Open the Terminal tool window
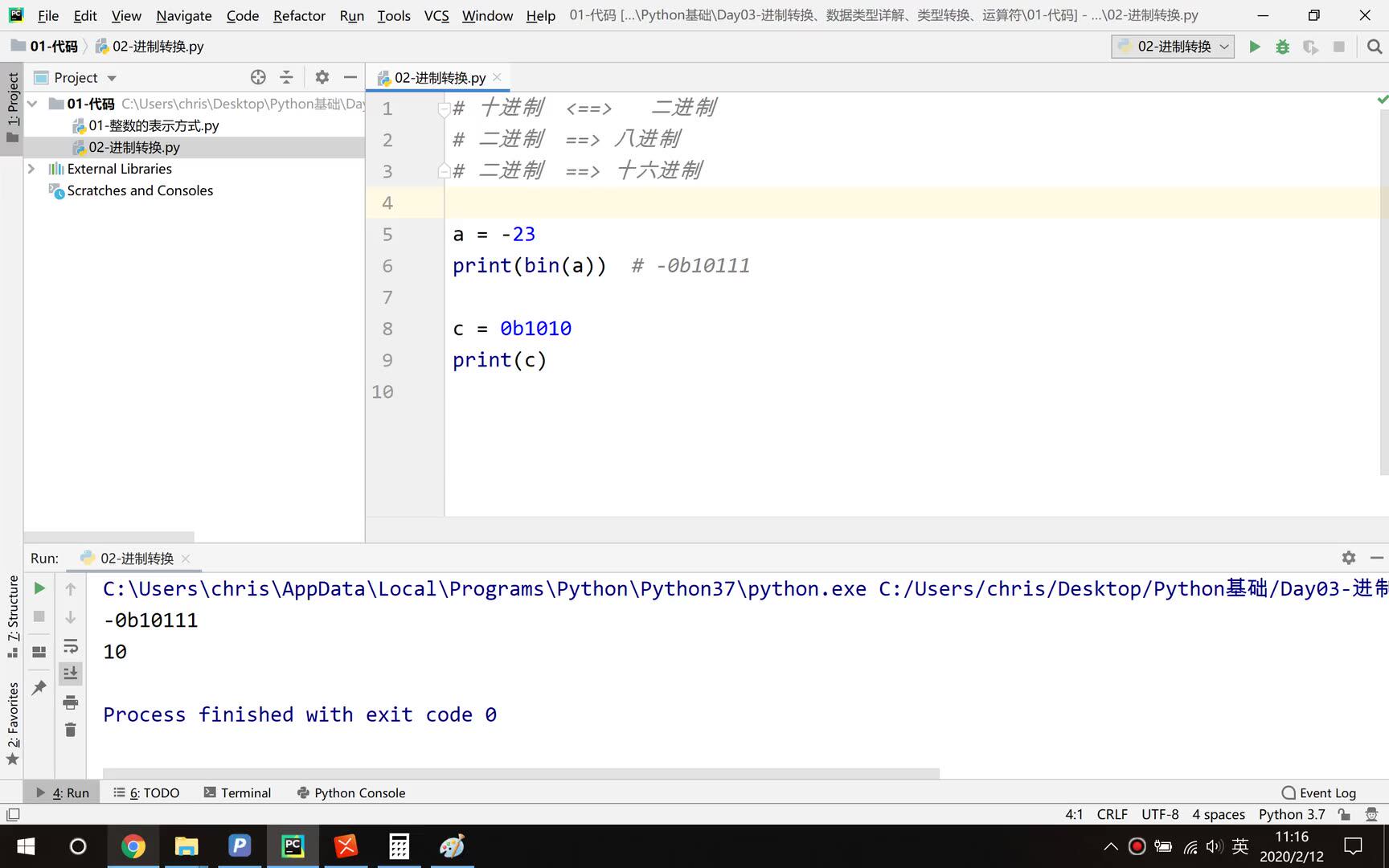This screenshot has height=868, width=1389. click(x=238, y=792)
